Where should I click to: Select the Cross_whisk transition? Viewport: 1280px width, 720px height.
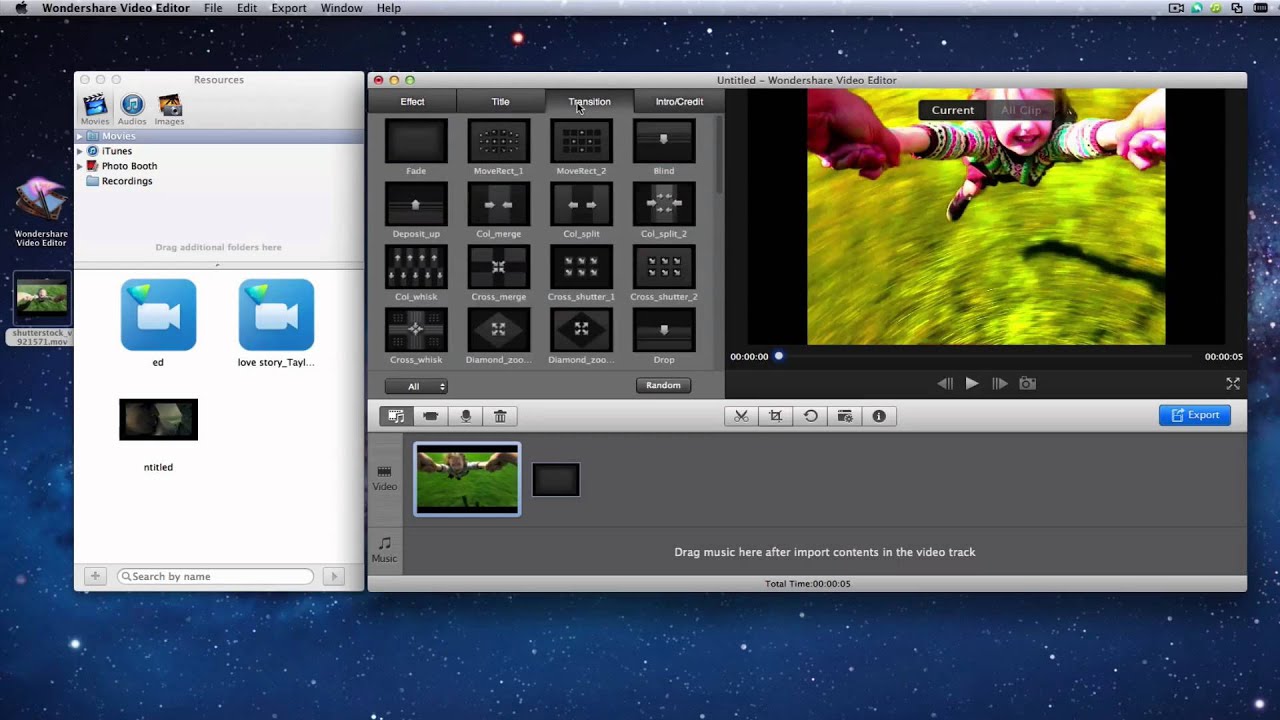coord(416,330)
